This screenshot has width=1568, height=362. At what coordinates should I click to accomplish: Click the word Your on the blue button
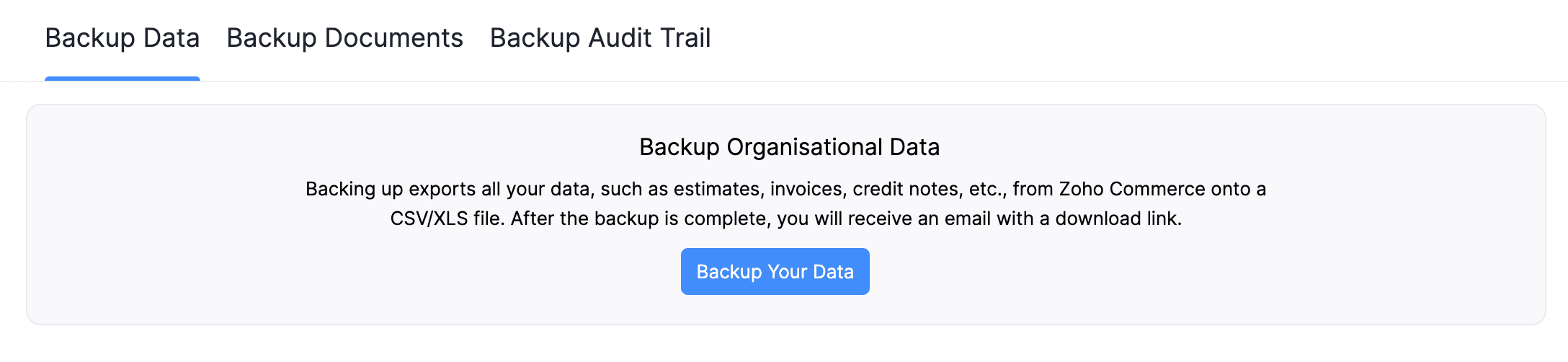coord(787,272)
